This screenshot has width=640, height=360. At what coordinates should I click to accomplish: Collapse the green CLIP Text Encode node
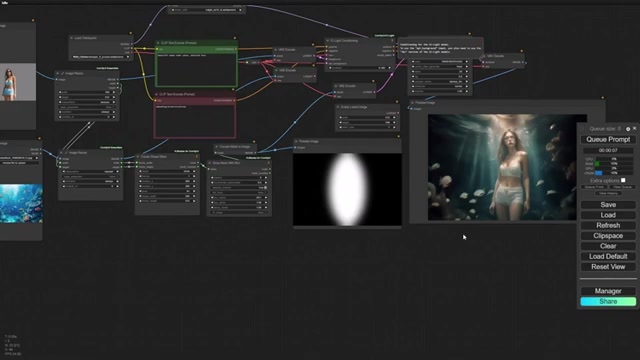coord(158,43)
